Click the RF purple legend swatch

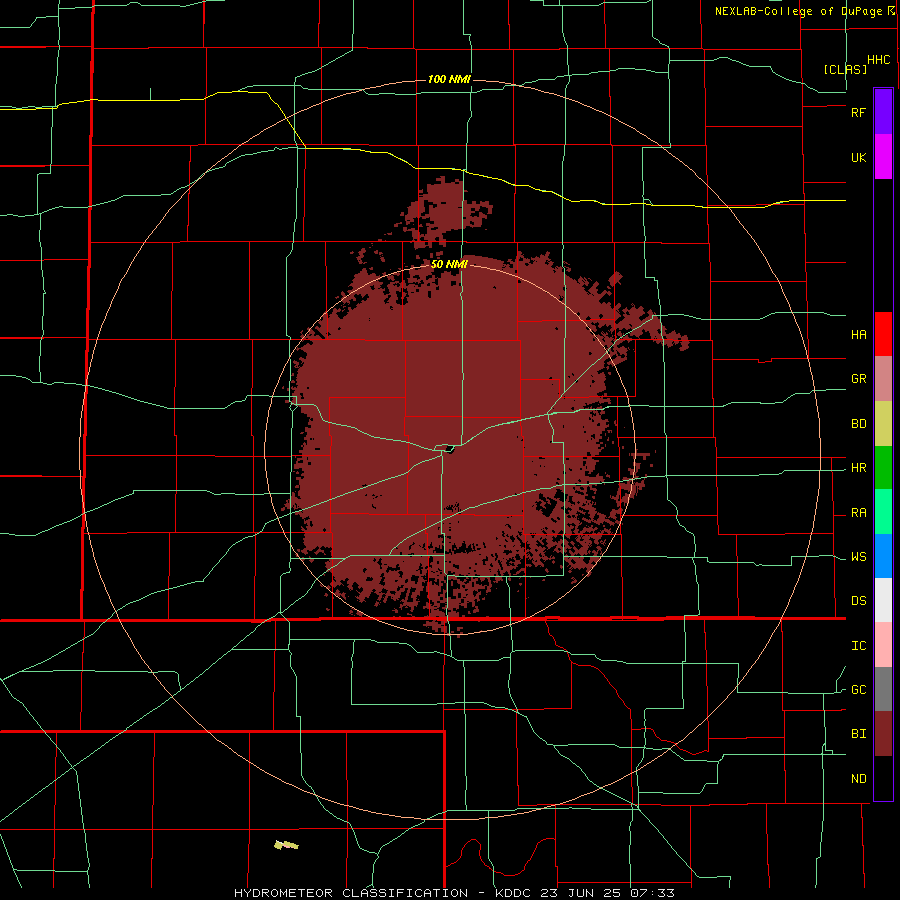point(883,111)
